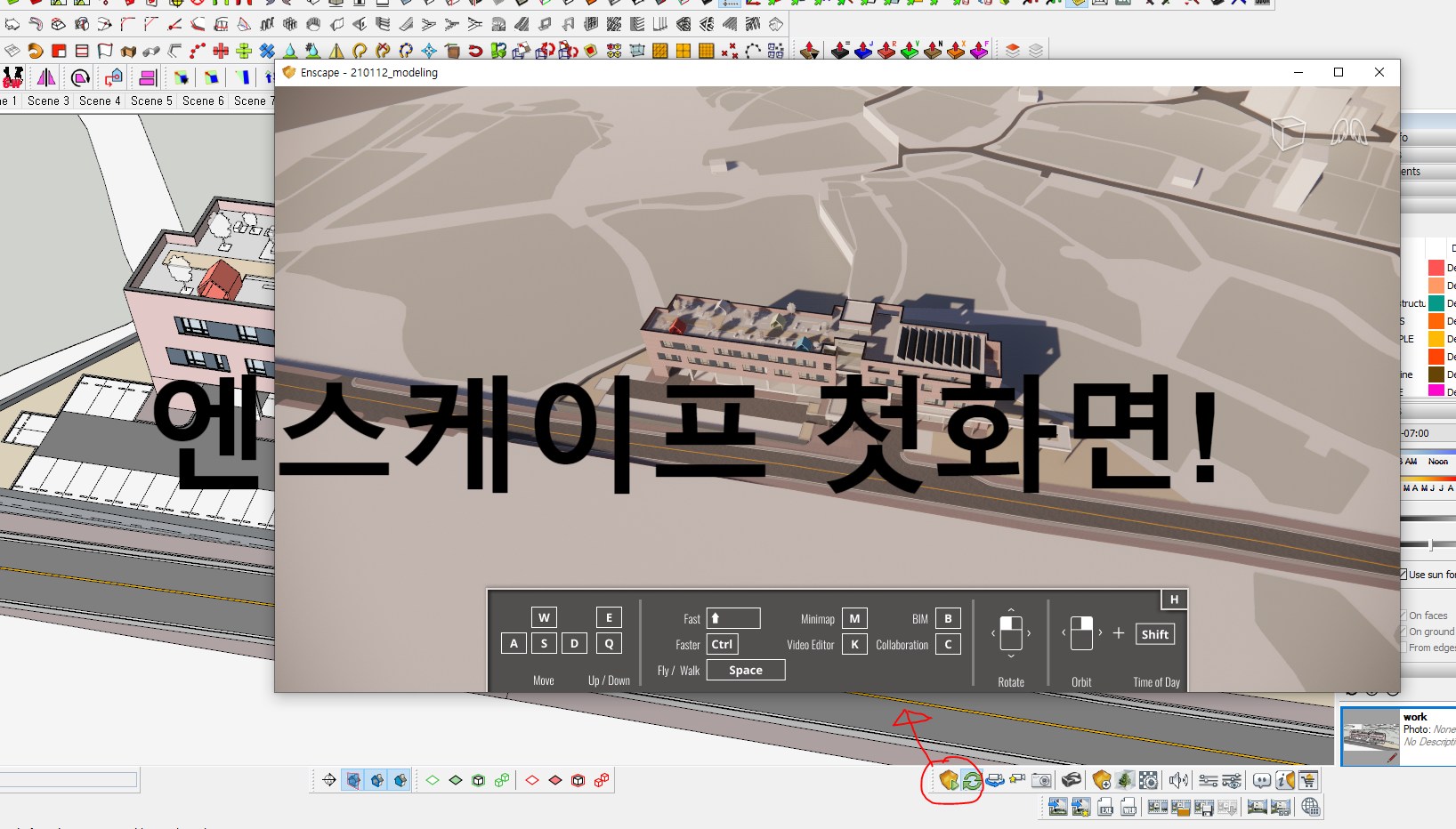Viewport: 1456px width, 829px height.
Task: Toggle 'On ground' shadow checkbox
Action: tap(1403, 632)
